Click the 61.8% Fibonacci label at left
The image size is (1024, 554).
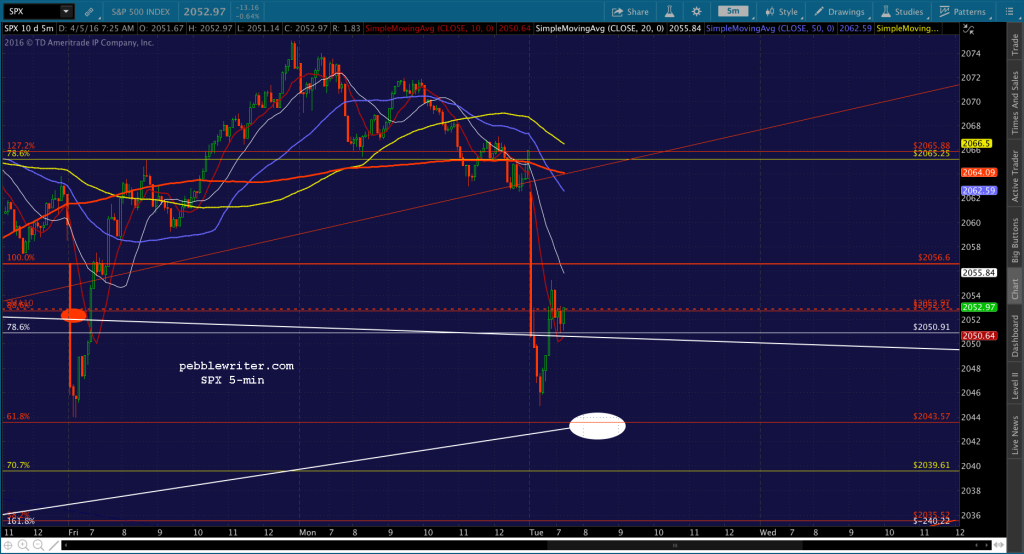tap(18, 416)
